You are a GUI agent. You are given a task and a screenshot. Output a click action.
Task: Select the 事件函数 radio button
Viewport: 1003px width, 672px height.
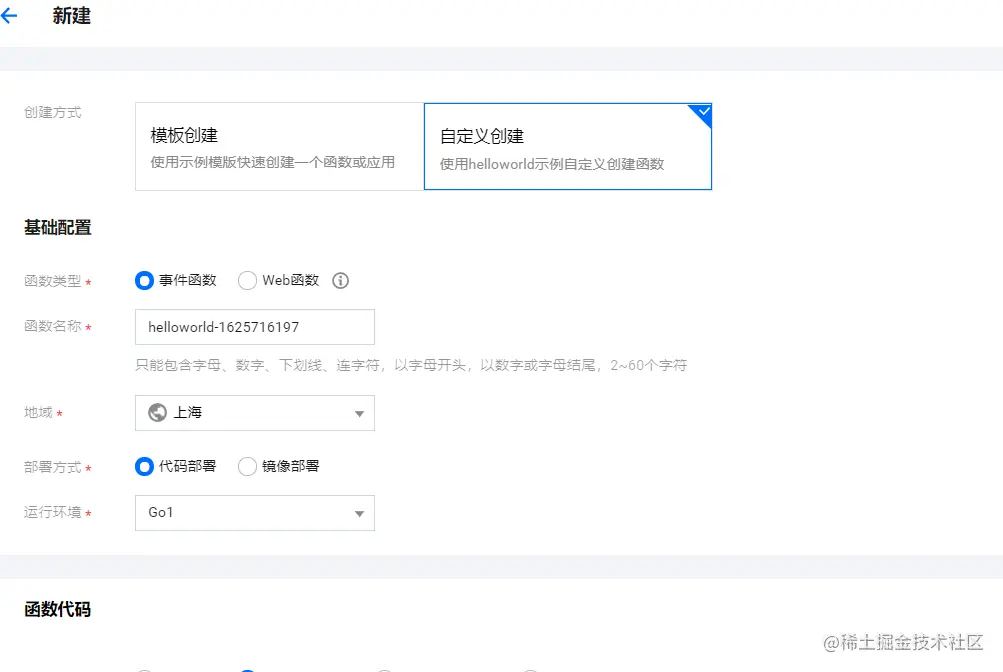(x=145, y=281)
